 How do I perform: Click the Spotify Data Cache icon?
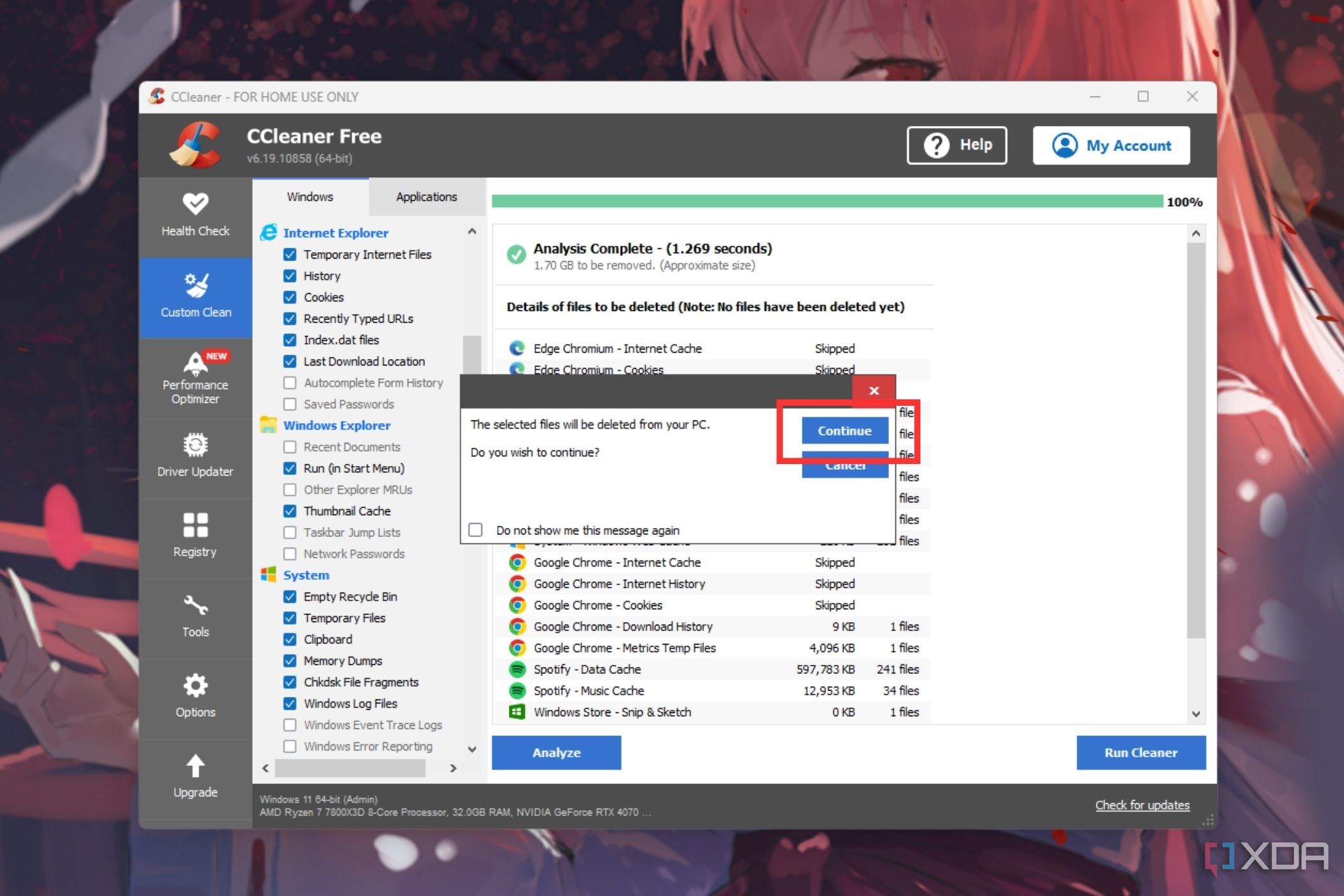tap(517, 669)
